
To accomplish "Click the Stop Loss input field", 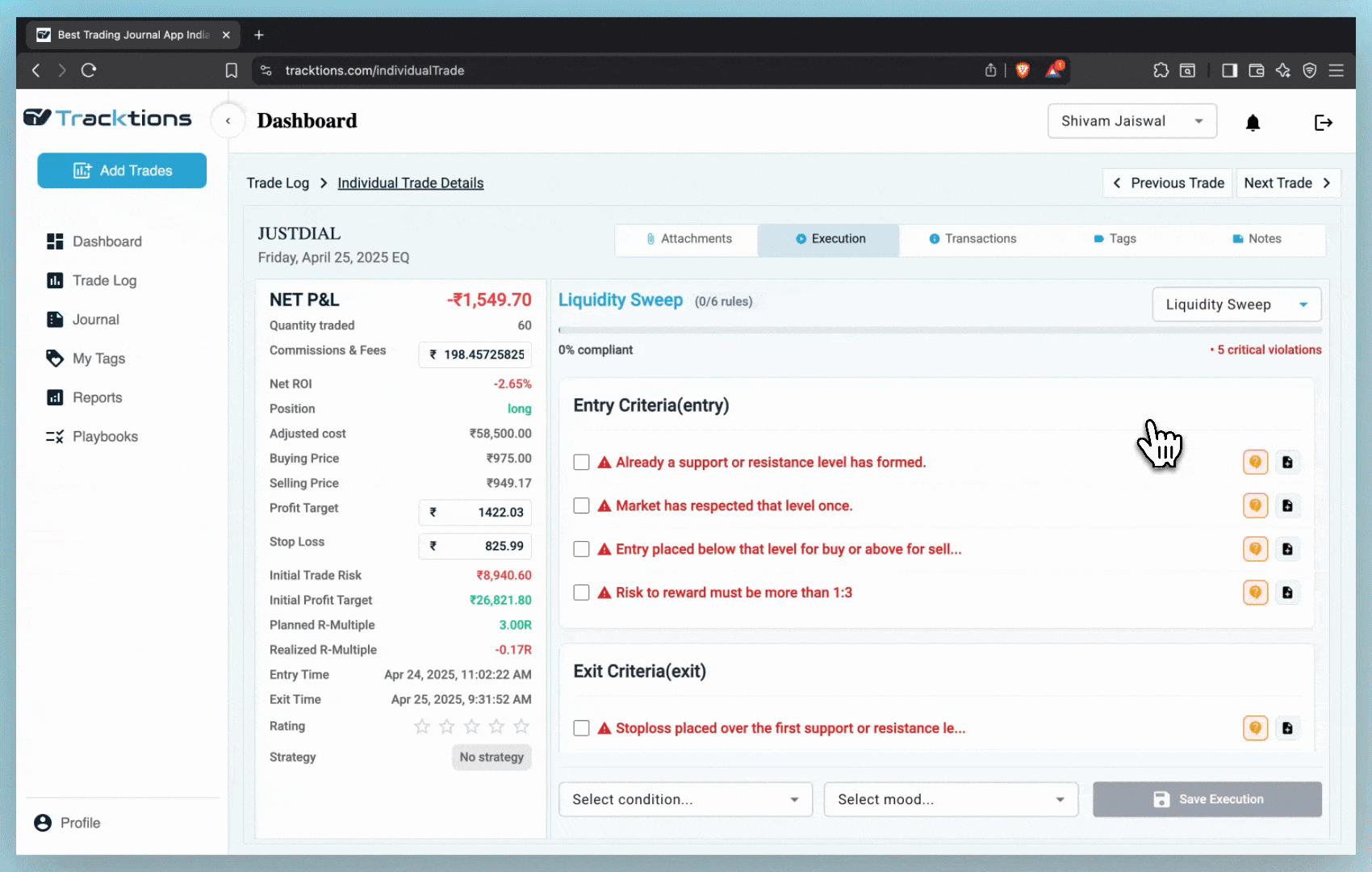I will (x=475, y=547).
